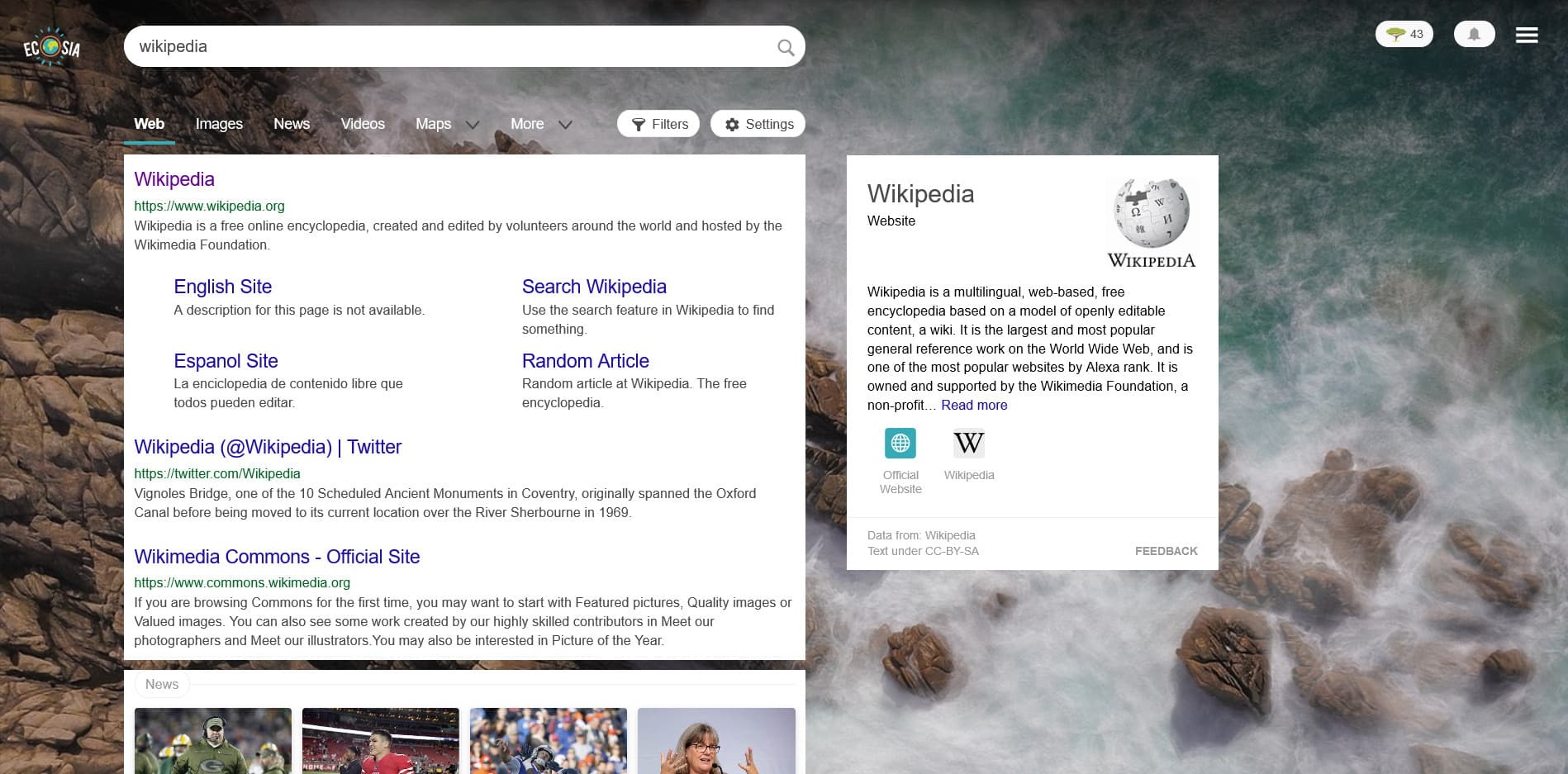Open Wikimedia Commons - Official Site result
This screenshot has width=1568, height=774.
pos(277,557)
